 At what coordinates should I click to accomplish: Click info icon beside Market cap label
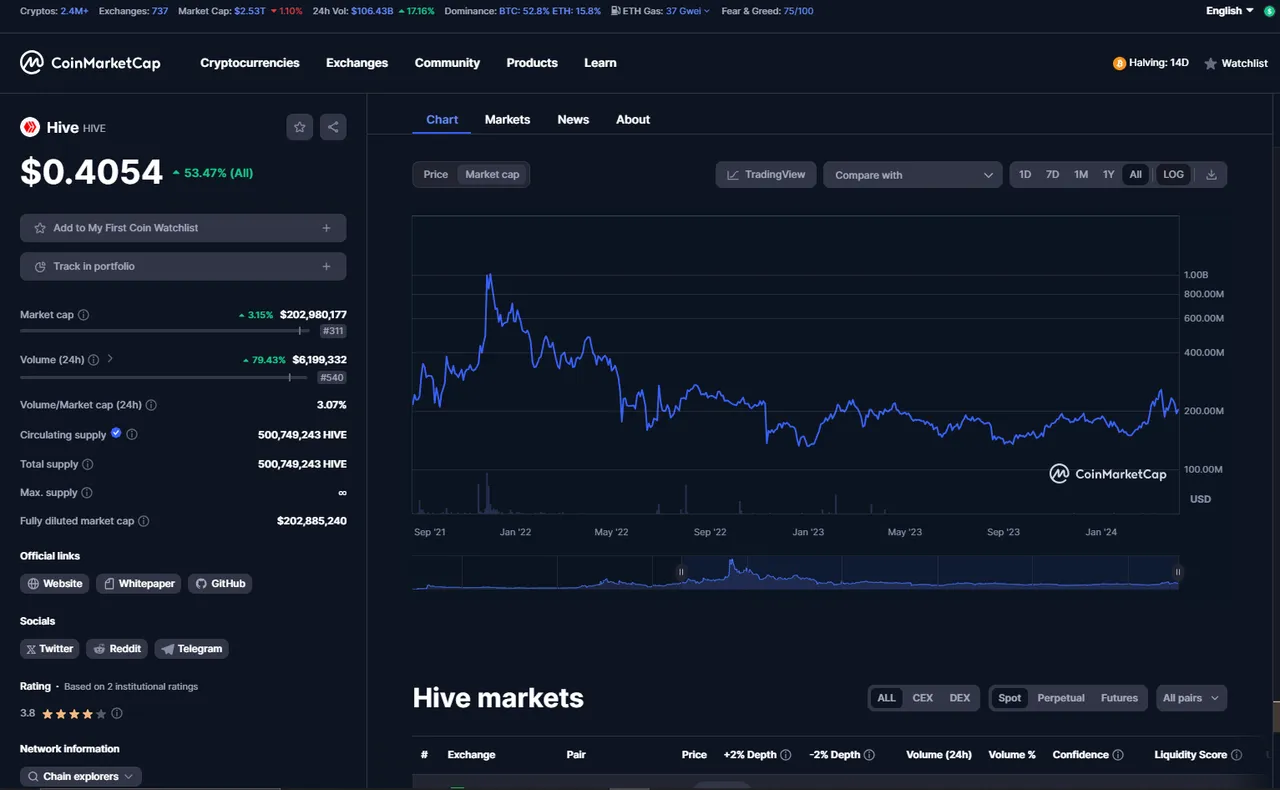click(x=83, y=315)
